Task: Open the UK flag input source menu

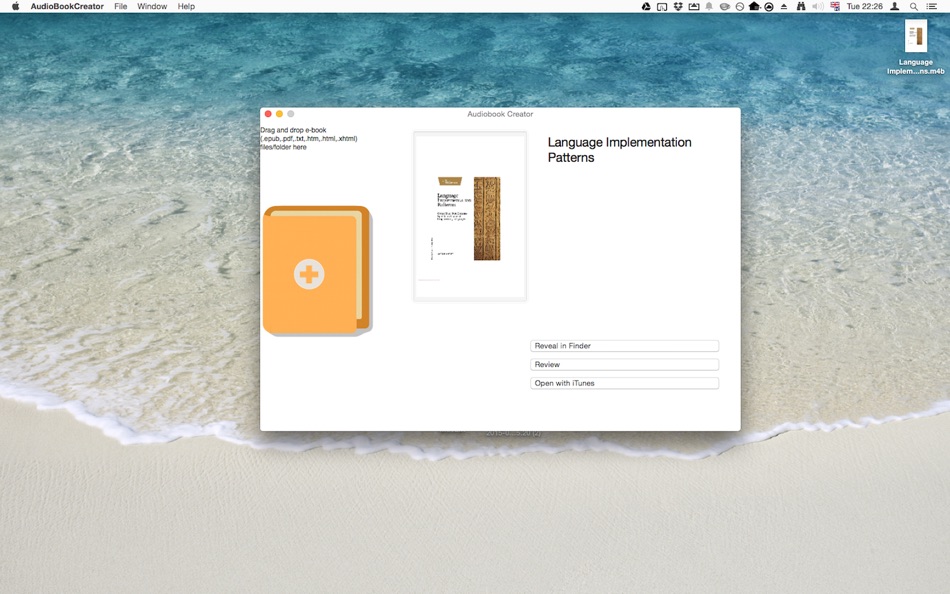Action: point(835,6)
